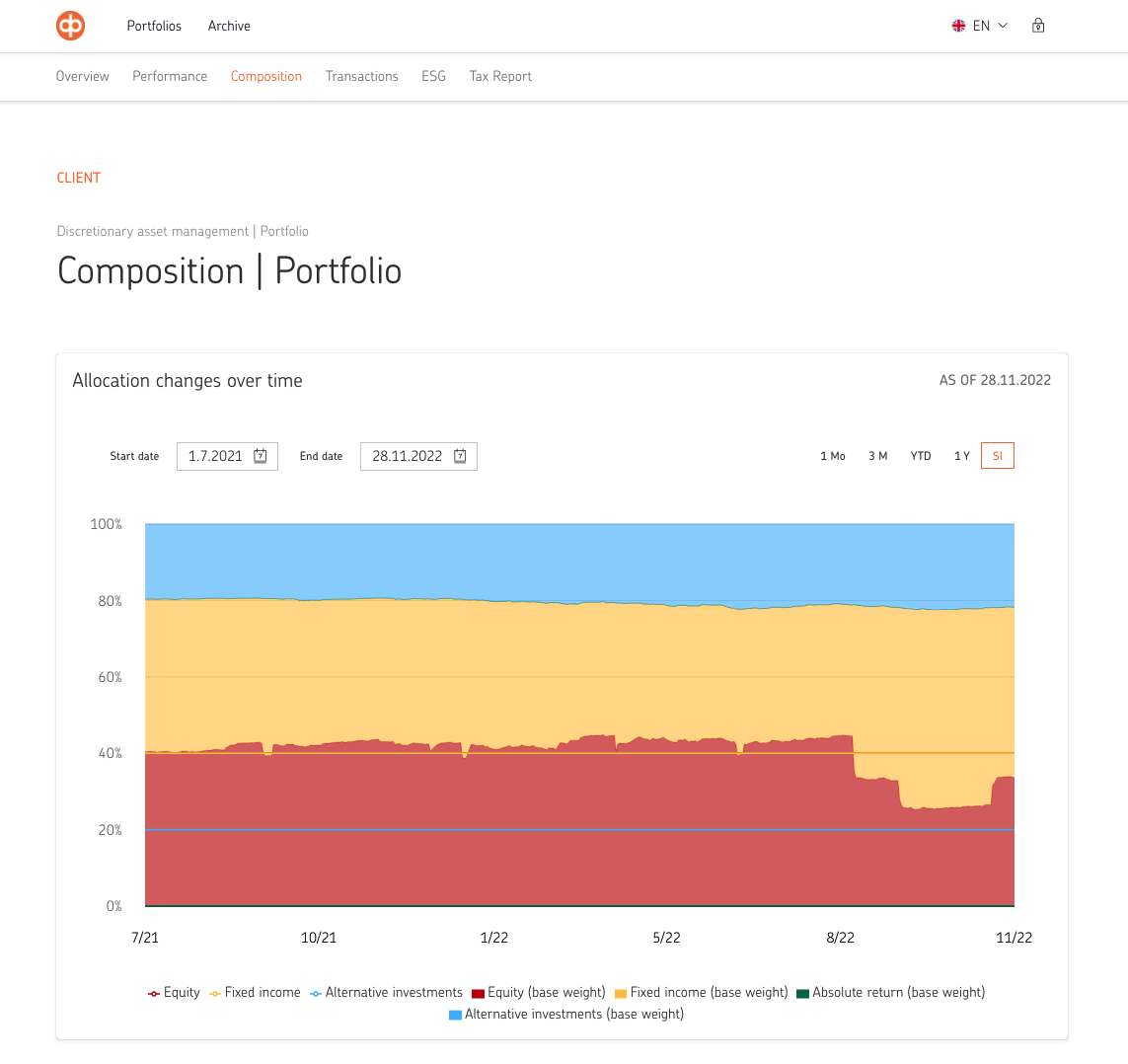The width and height of the screenshot is (1128, 1064).
Task: Click the Start date input field
Action: pyautogui.click(x=215, y=456)
